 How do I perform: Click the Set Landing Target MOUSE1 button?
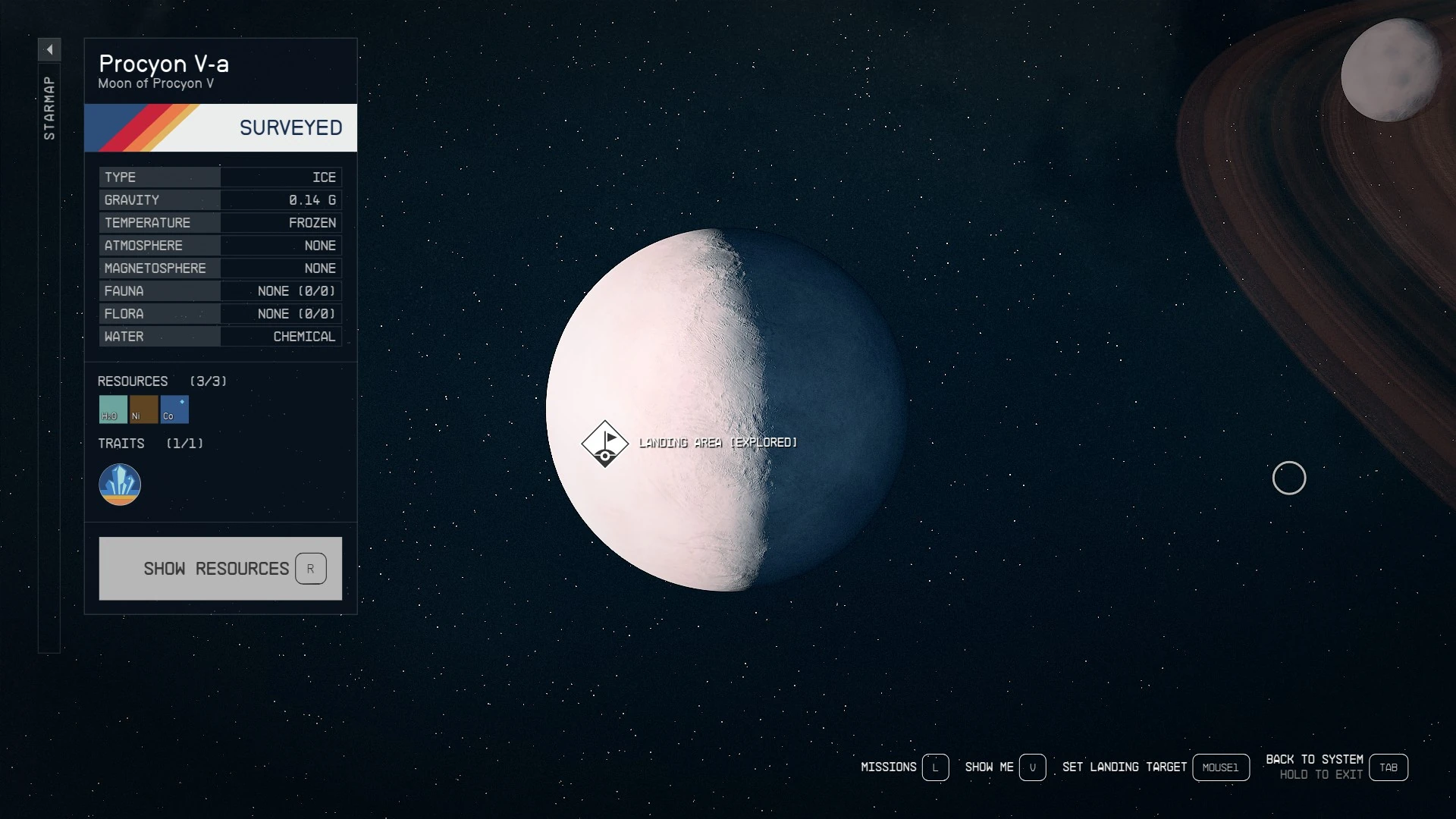[1220, 767]
